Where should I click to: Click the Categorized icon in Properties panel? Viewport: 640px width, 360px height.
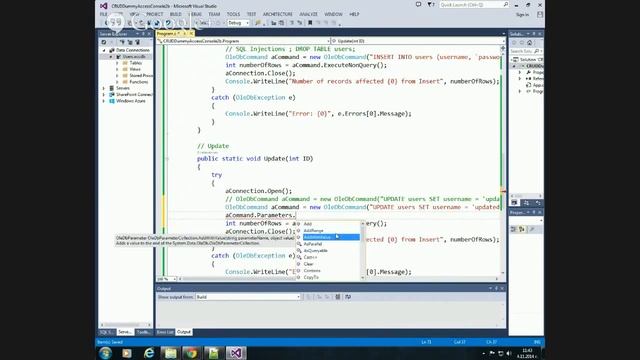(513, 229)
